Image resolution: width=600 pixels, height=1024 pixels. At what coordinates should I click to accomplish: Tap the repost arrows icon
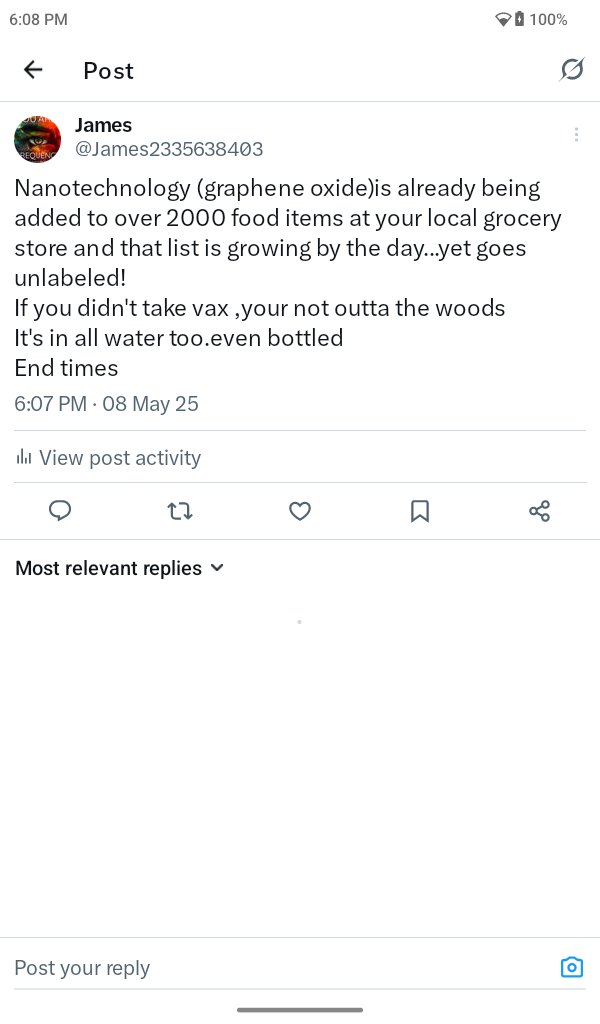pyautogui.click(x=180, y=511)
